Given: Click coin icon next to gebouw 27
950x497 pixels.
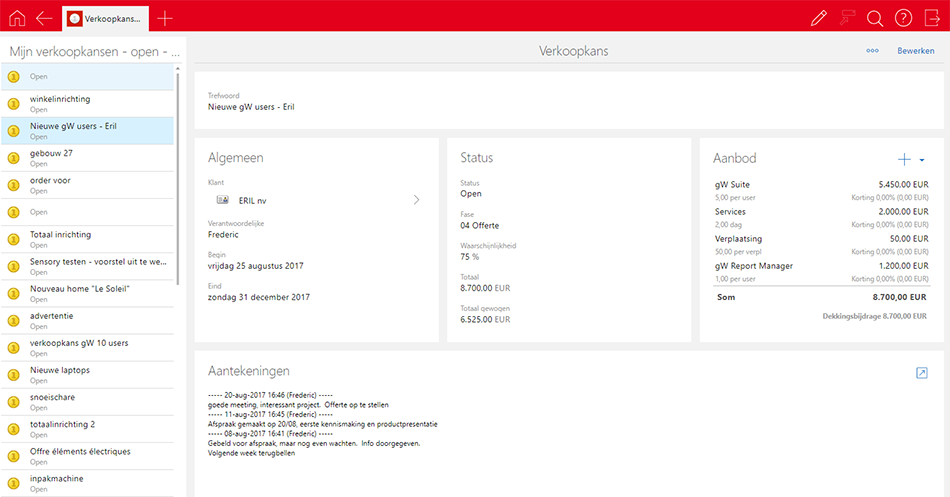Looking at the screenshot, I should click(13, 158).
